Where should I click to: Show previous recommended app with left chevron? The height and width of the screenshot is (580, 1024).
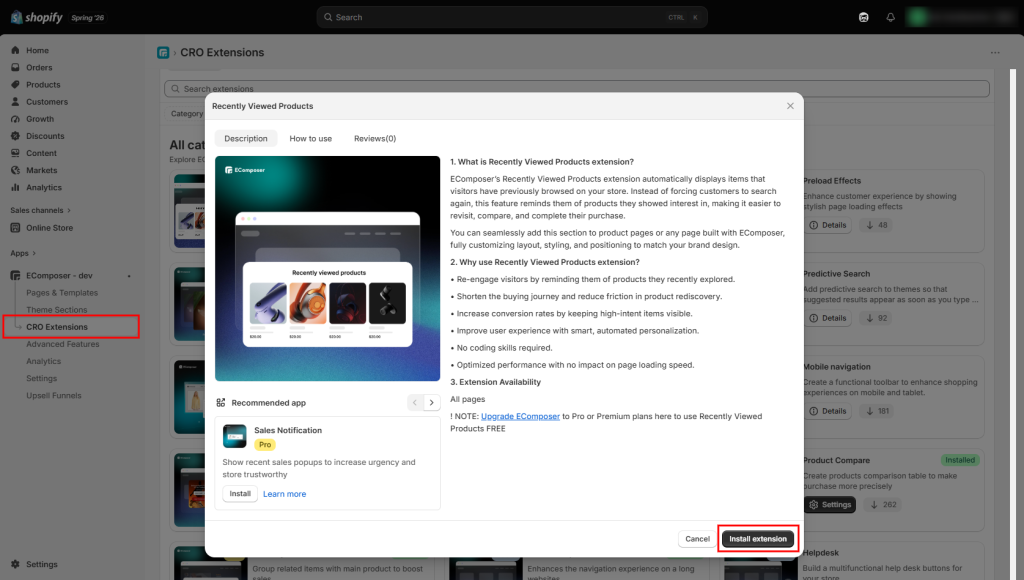tap(415, 402)
